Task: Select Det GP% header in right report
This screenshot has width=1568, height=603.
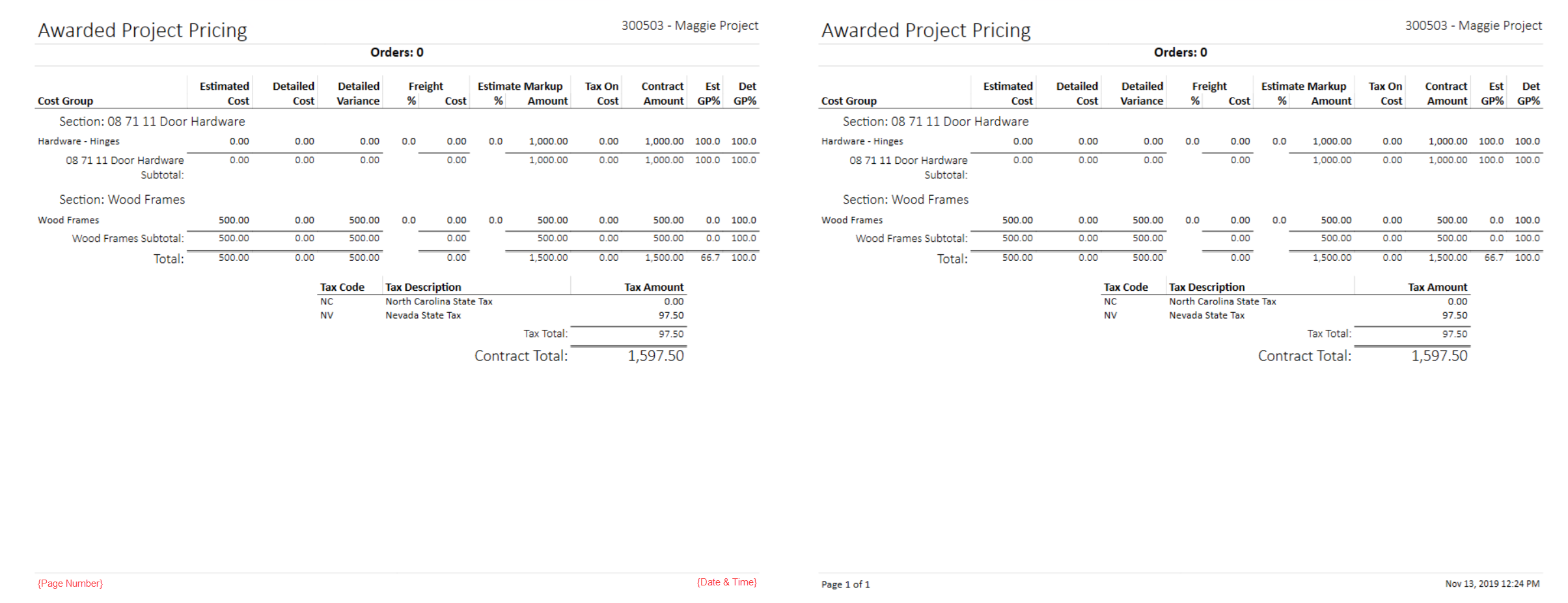Action: point(1528,94)
